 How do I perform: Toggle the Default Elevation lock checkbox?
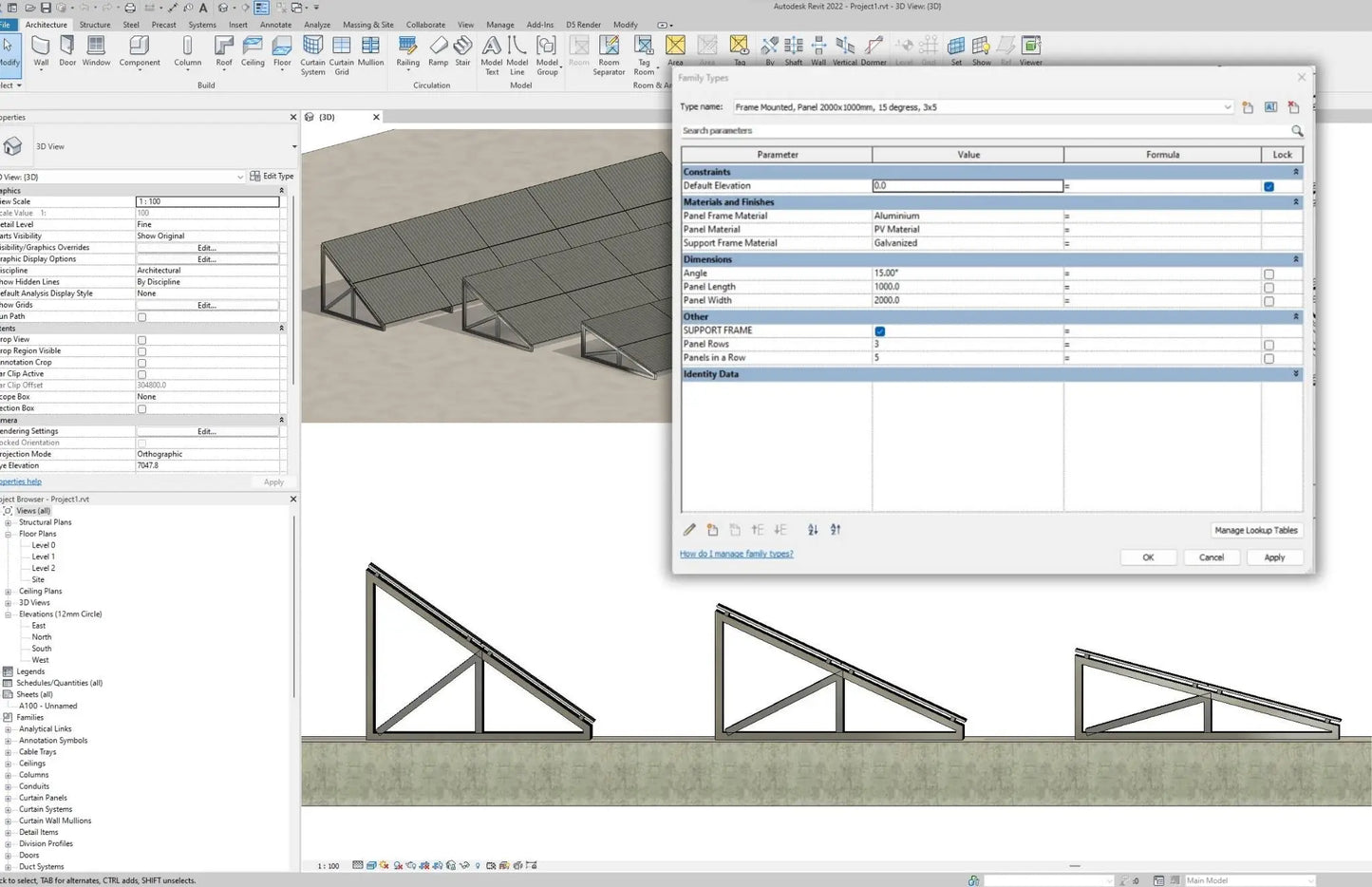[1269, 186]
